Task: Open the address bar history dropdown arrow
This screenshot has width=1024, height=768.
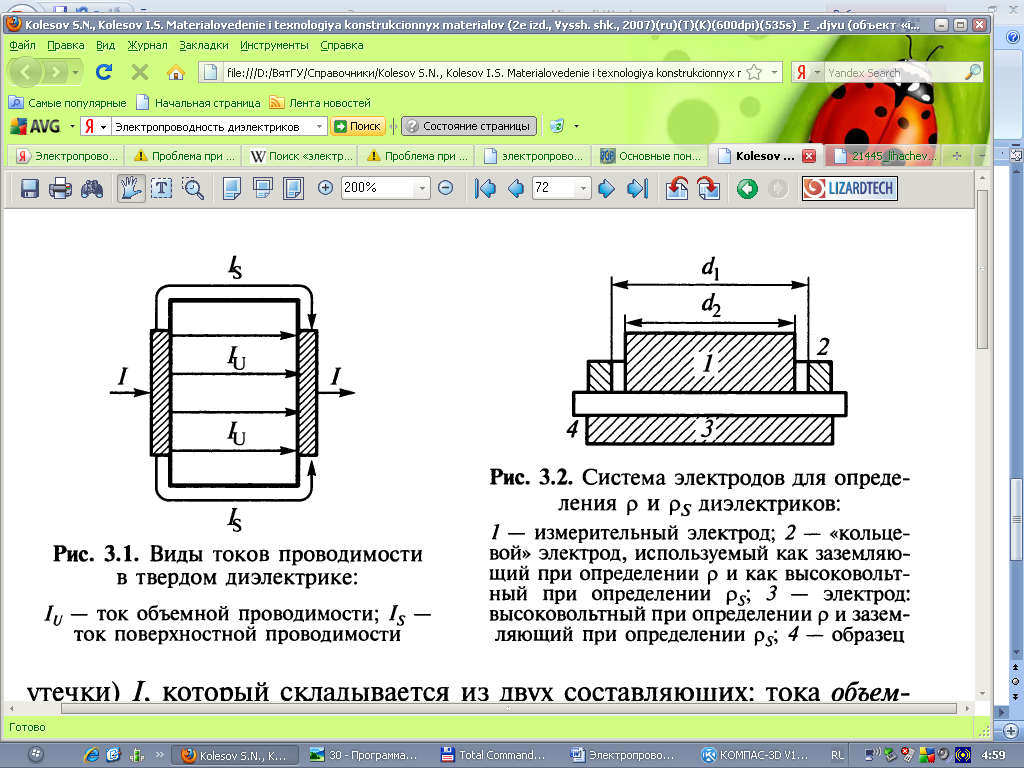Action: (x=774, y=72)
